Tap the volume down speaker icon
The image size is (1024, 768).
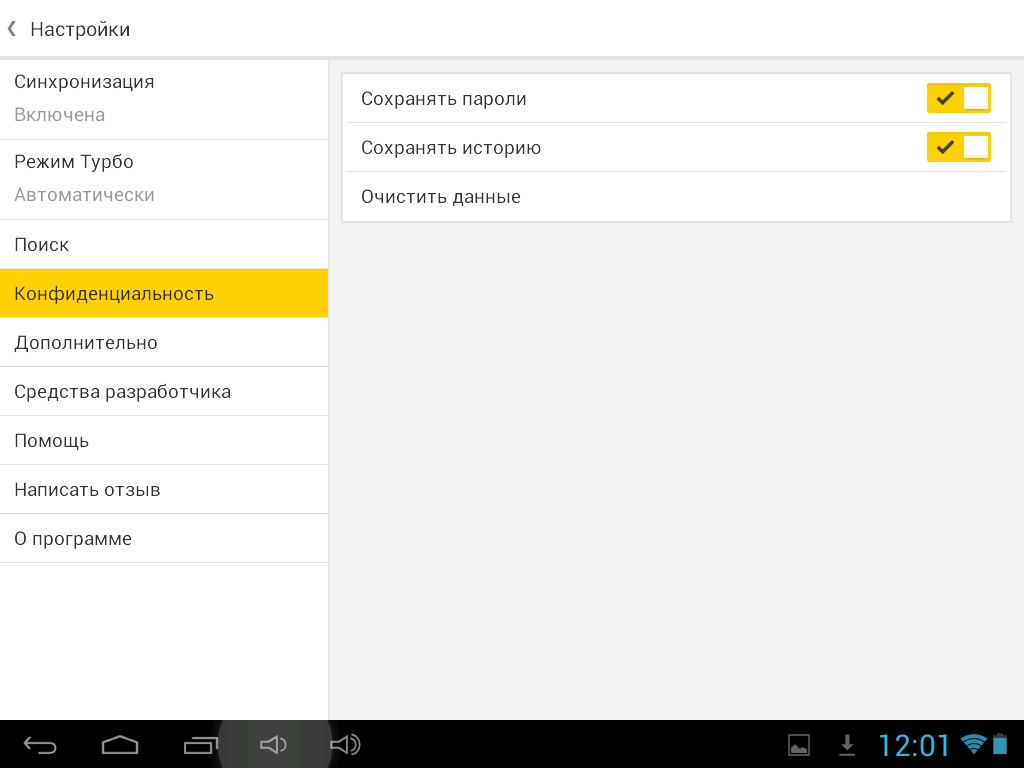click(x=273, y=744)
